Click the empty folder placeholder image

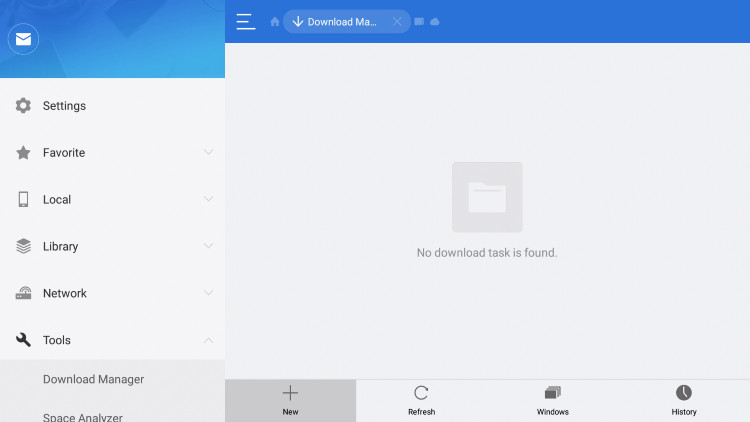pyautogui.click(x=487, y=197)
